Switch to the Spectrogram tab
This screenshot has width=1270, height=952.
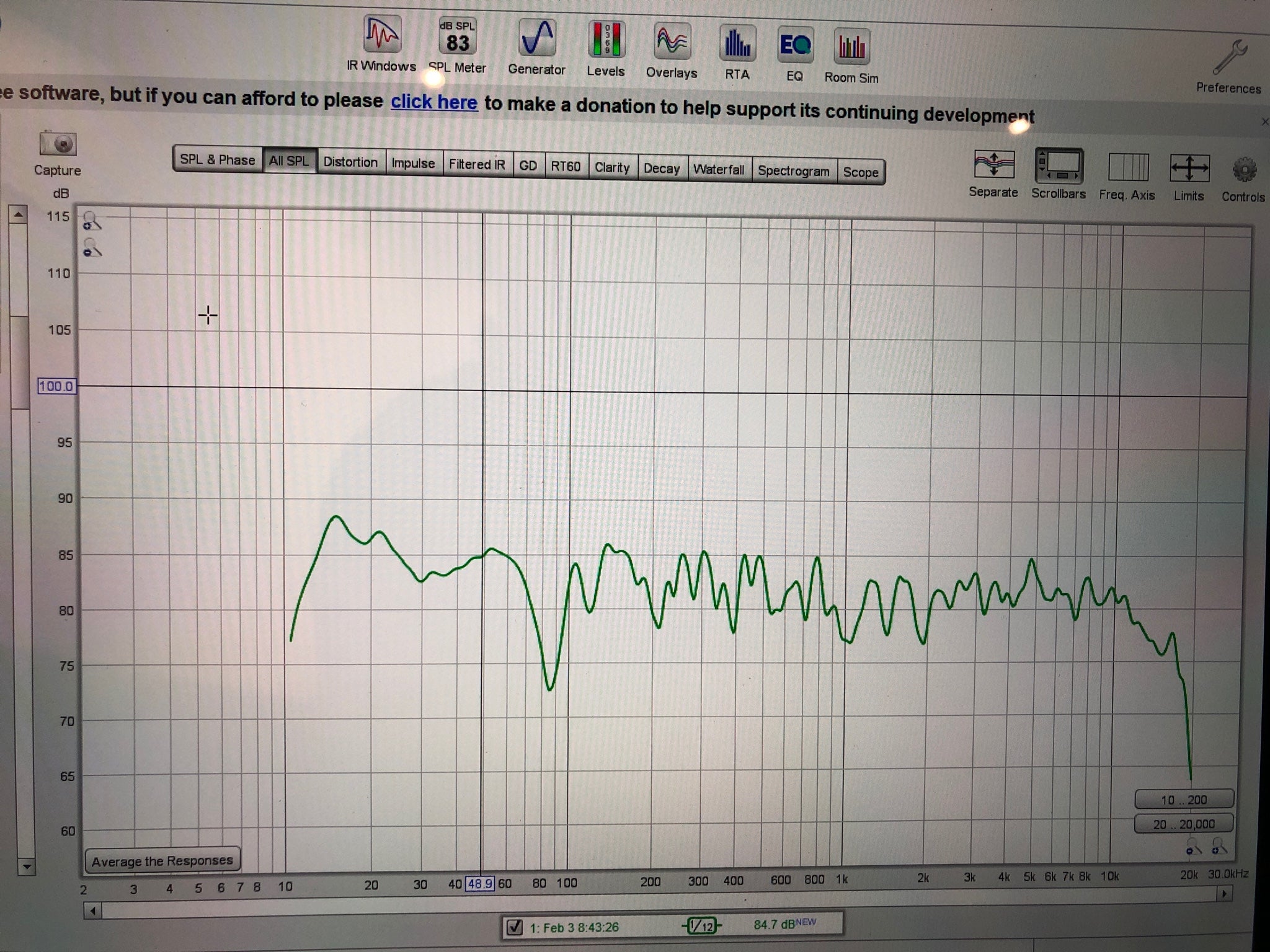point(793,171)
